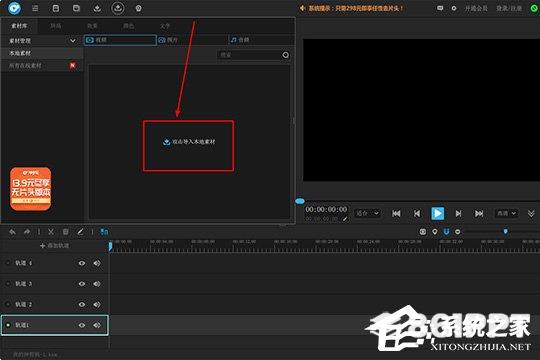This screenshot has height=360, width=540.
Task: Click the 开通会员 membership link
Action: click(x=476, y=8)
